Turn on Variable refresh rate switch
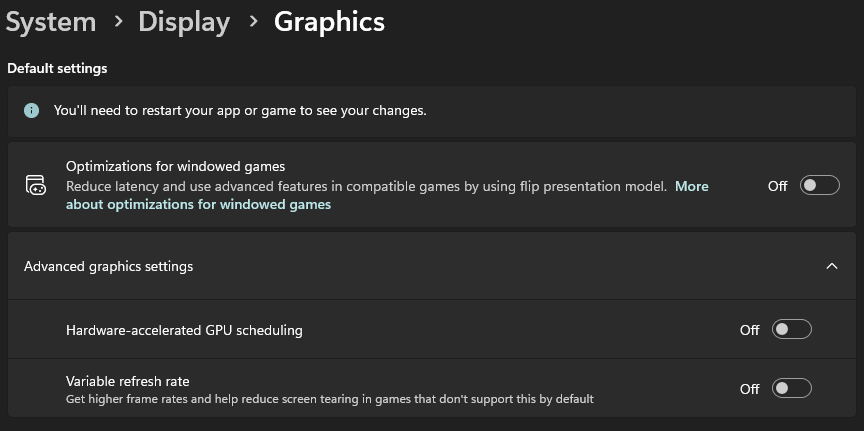 coord(791,388)
